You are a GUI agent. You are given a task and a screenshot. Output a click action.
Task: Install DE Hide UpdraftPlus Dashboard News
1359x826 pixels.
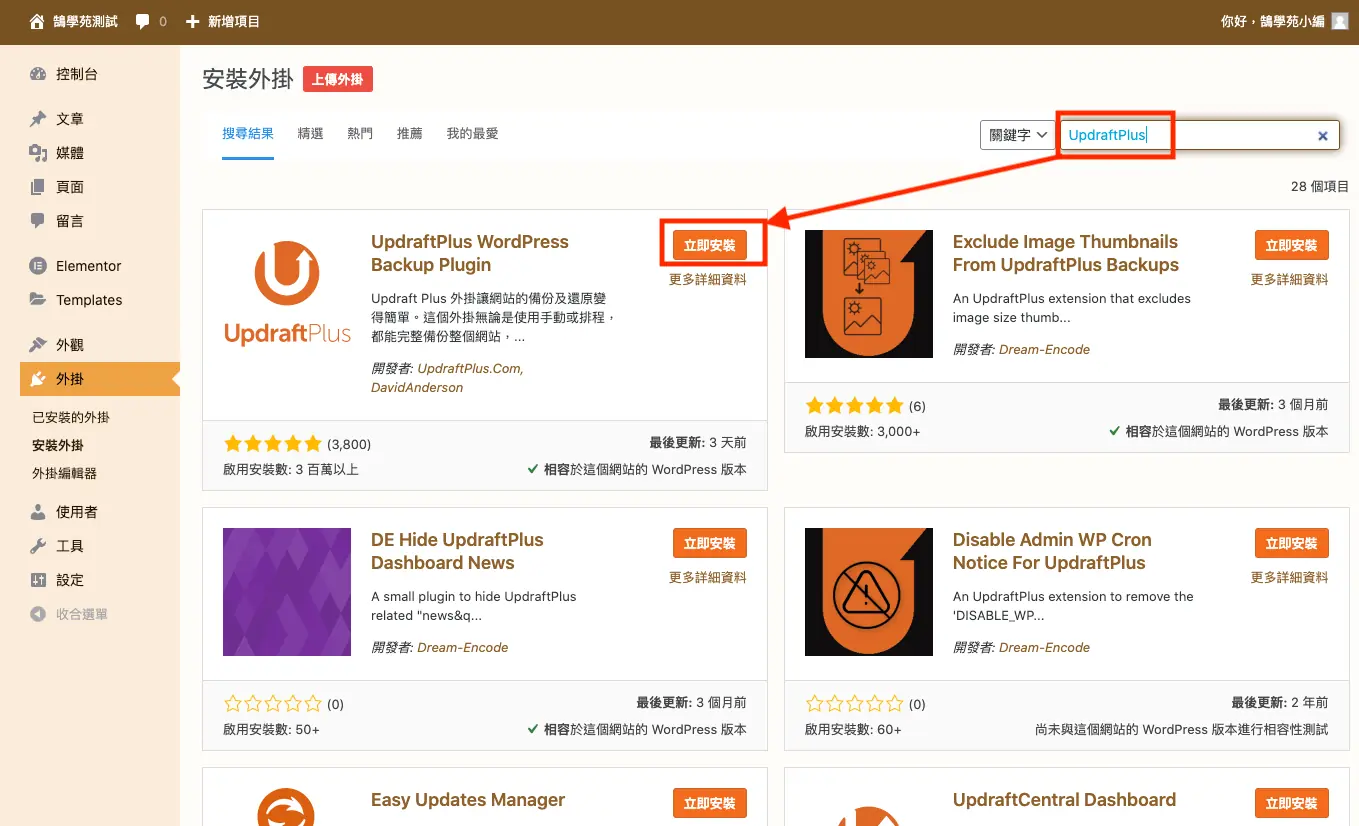(710, 543)
